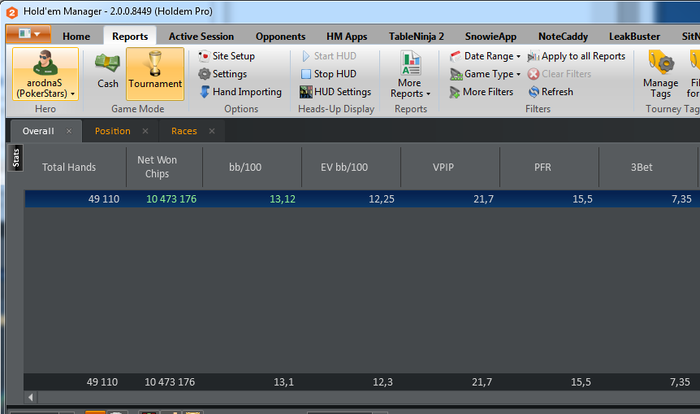Open More Filters
The width and height of the screenshot is (700, 414).
tap(482, 92)
